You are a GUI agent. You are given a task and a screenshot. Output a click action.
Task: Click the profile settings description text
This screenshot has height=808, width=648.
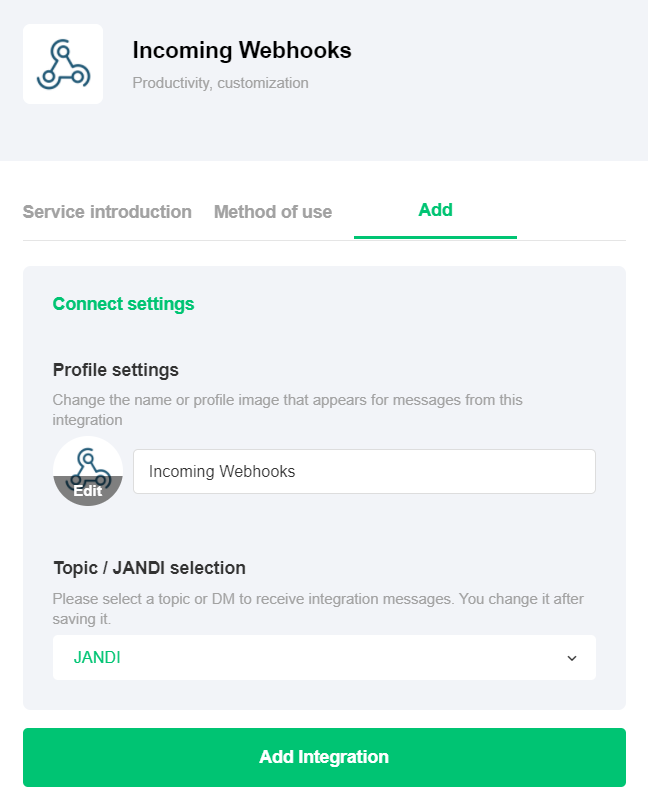(x=287, y=410)
